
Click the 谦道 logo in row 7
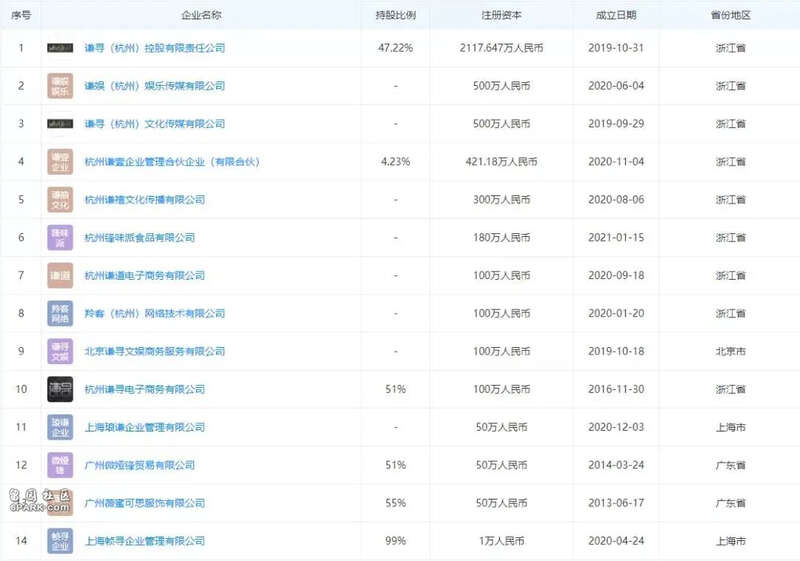pos(60,275)
